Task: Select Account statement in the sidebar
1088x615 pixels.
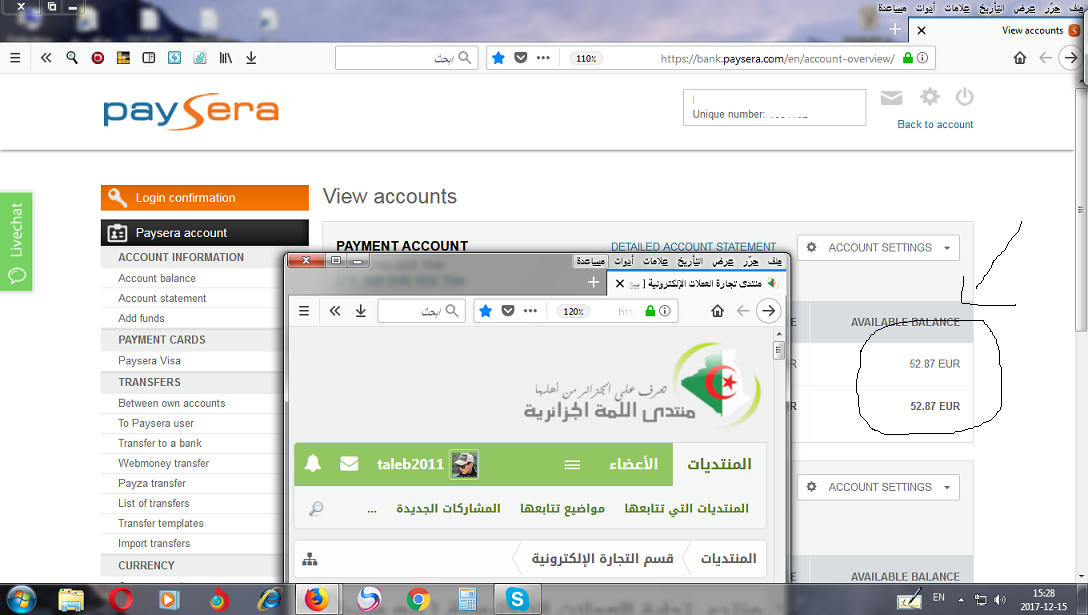Action: 162,298
